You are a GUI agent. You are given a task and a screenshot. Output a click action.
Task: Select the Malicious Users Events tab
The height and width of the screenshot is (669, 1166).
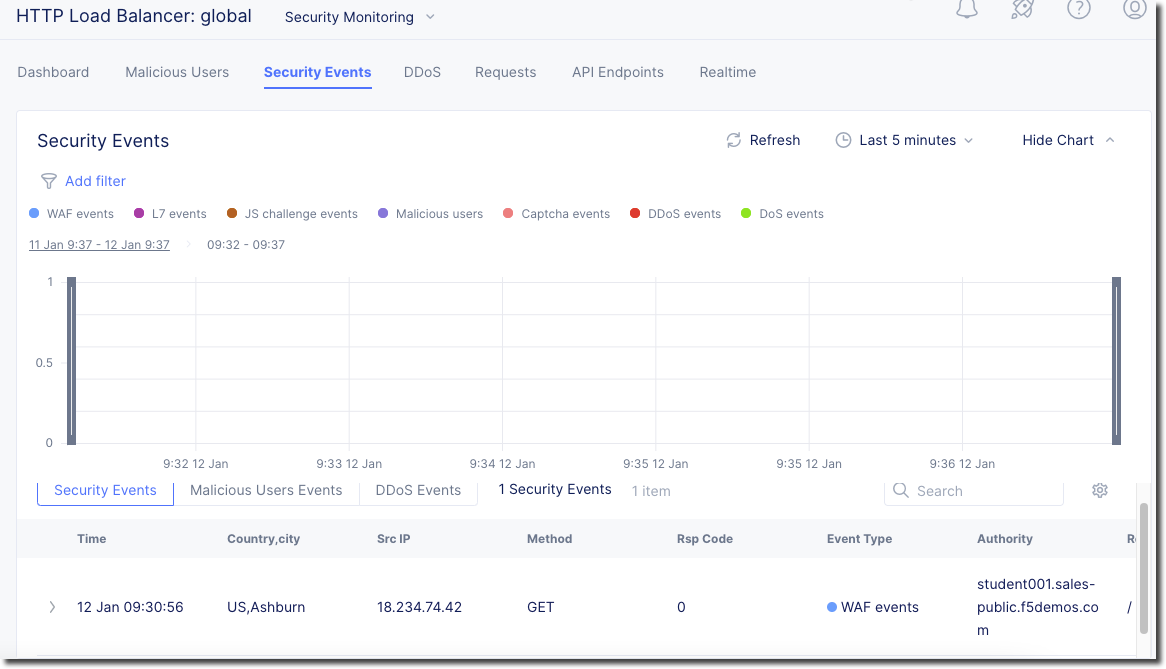point(266,490)
